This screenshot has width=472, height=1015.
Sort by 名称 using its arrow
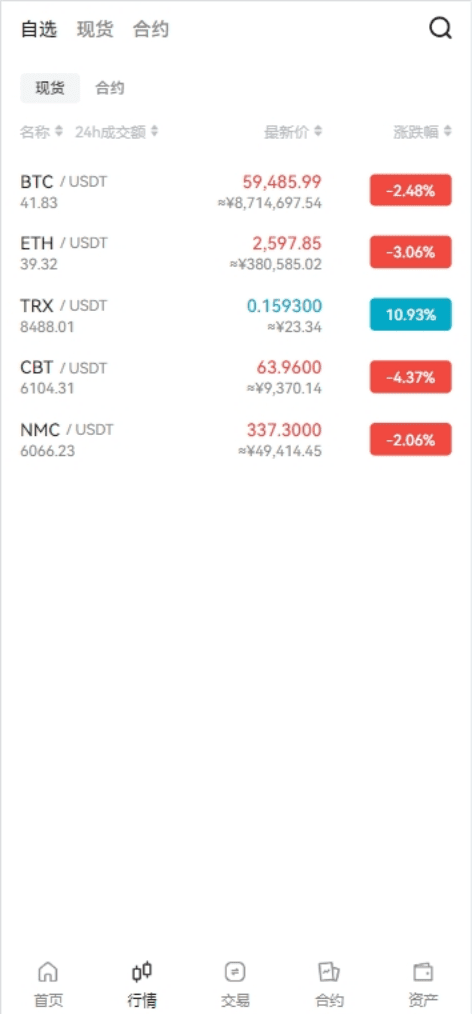coord(59,131)
